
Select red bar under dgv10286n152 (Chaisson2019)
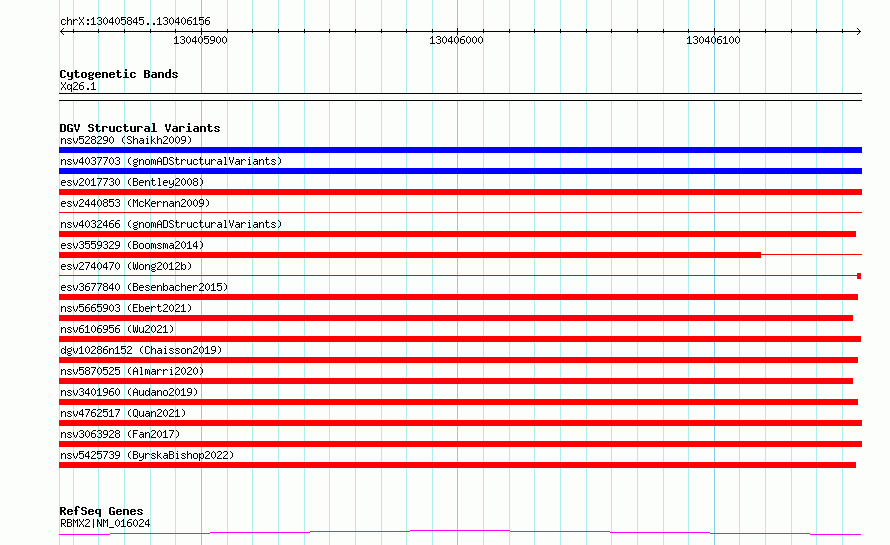tap(459, 360)
